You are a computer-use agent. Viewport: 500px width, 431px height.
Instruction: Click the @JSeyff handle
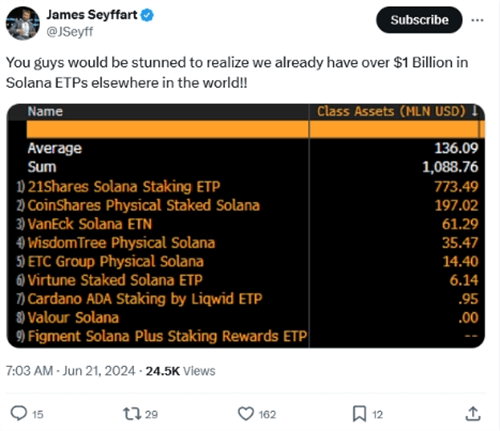coord(70,32)
